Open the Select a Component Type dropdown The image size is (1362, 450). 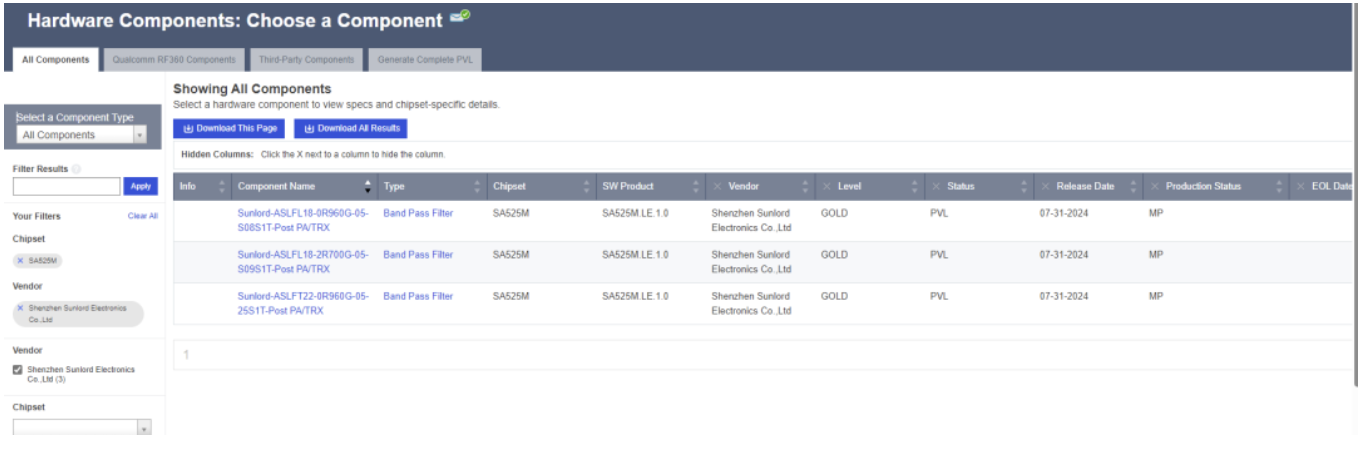pyautogui.click(x=82, y=135)
